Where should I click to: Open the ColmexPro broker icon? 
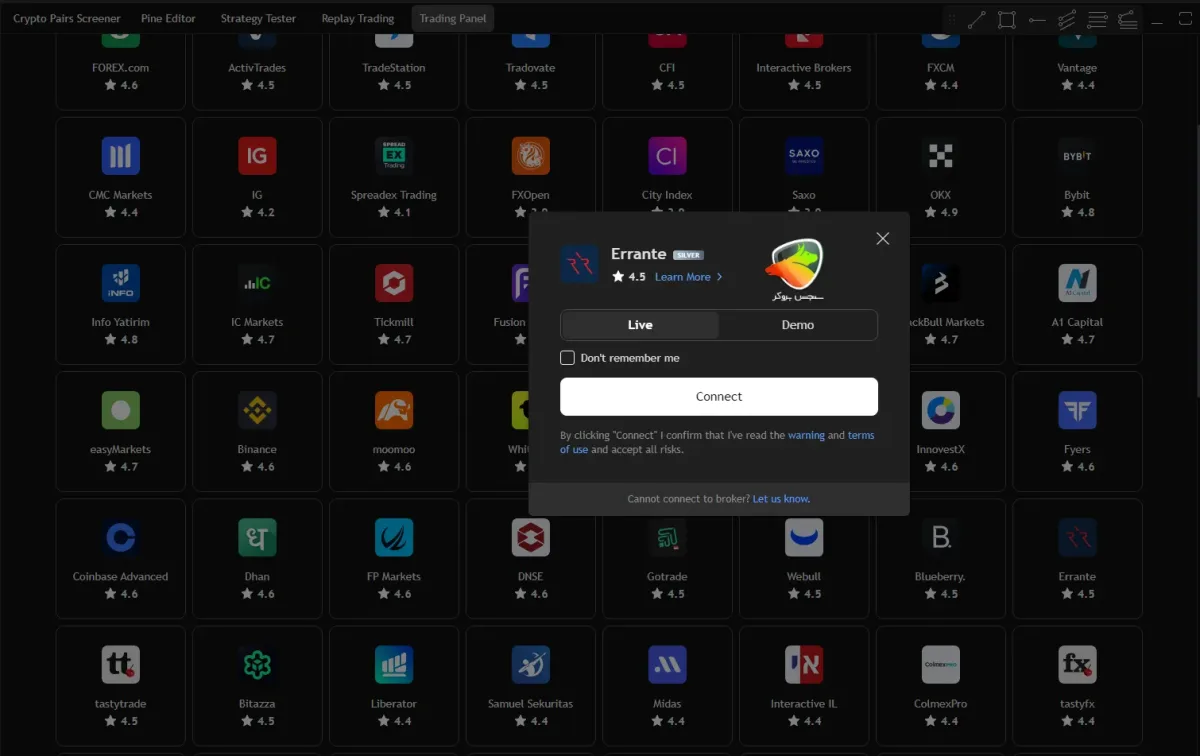point(940,664)
